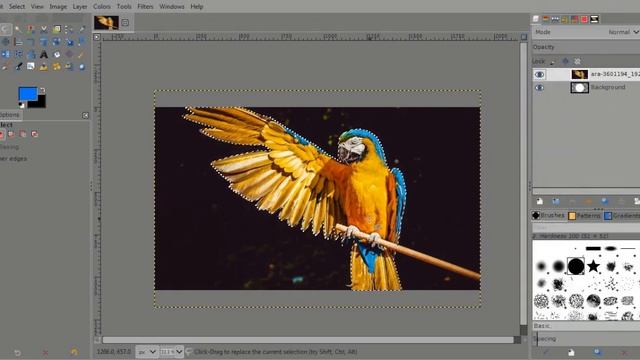Screen dimensions: 640x360
Task: Set selection mode to Intersect
Action: pyautogui.click(x=35, y=134)
